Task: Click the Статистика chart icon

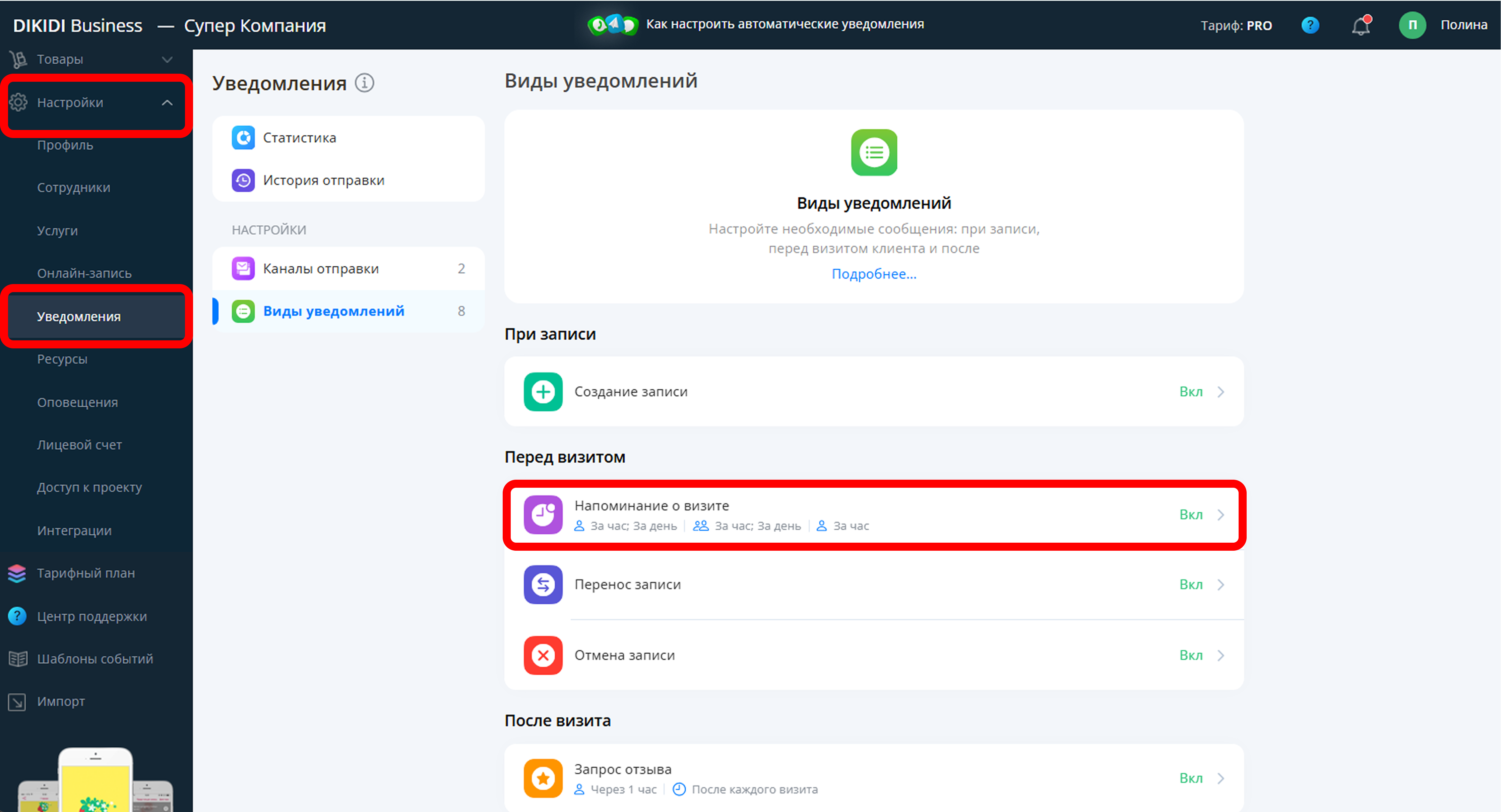Action: pos(243,137)
